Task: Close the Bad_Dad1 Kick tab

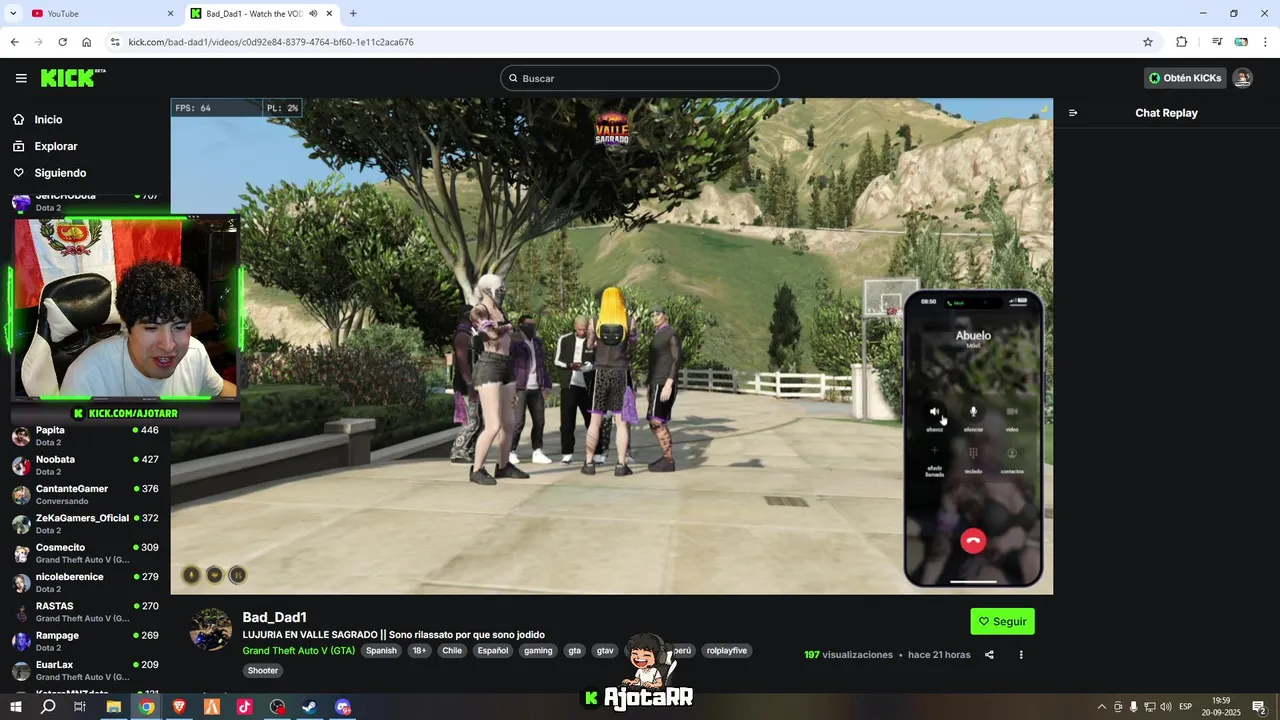Action: [x=329, y=13]
